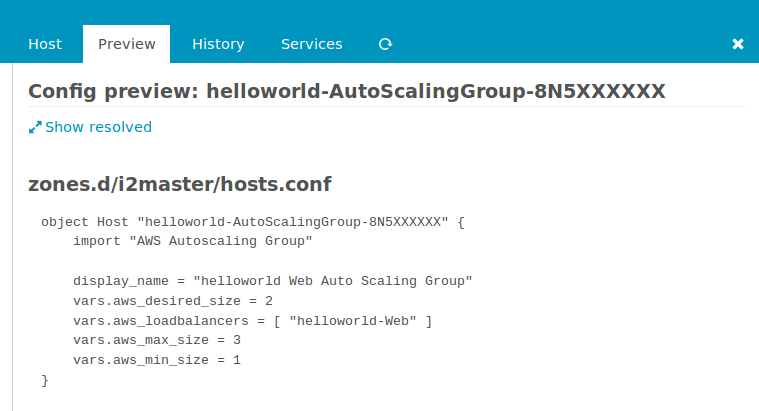Open the History tab

[x=218, y=44]
